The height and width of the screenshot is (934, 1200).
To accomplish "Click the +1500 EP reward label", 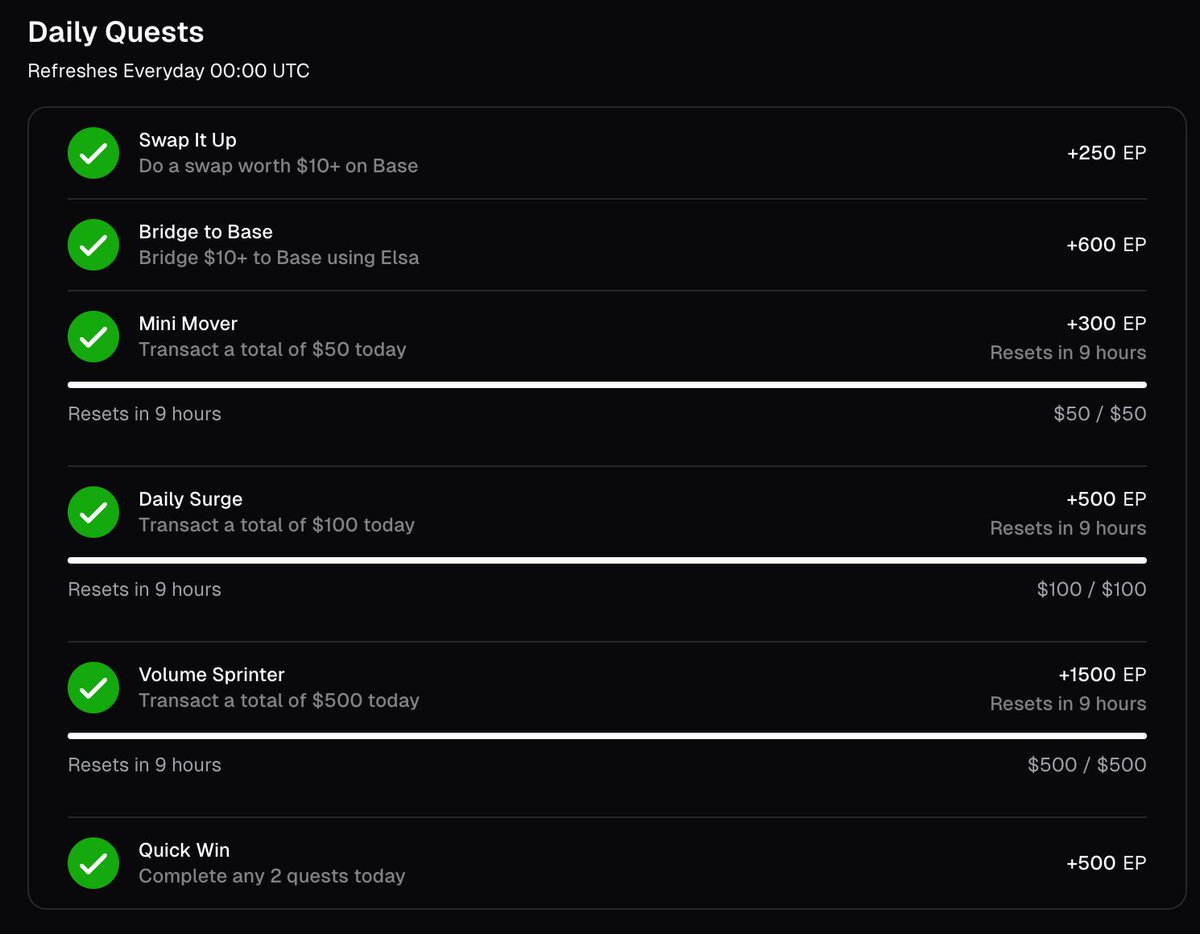I will [x=1103, y=675].
